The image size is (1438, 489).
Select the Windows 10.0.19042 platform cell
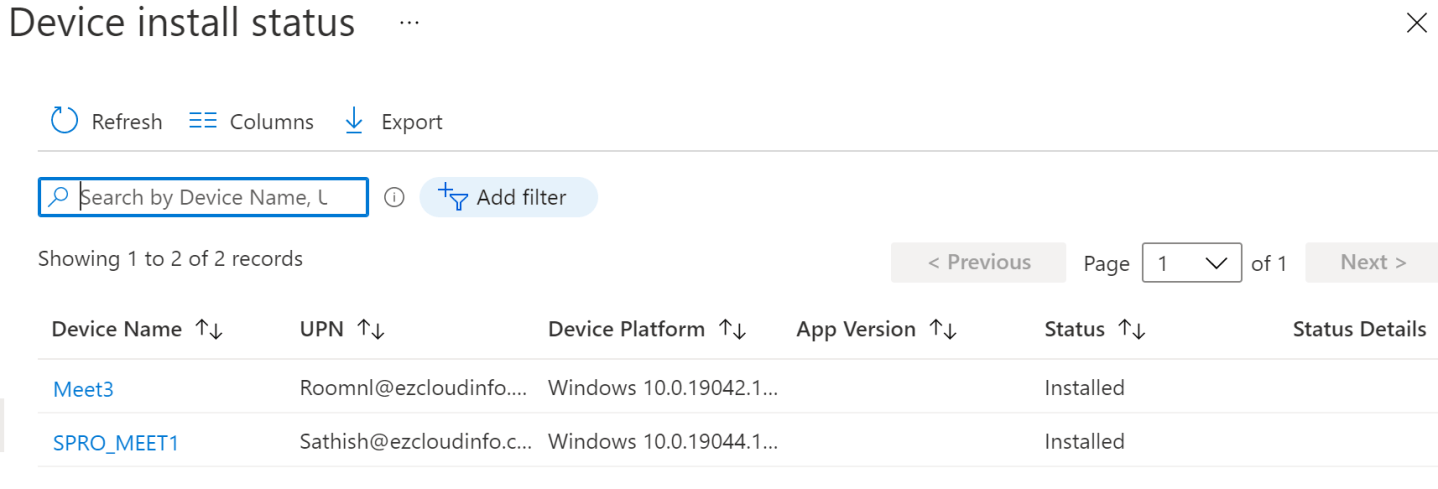(x=663, y=388)
